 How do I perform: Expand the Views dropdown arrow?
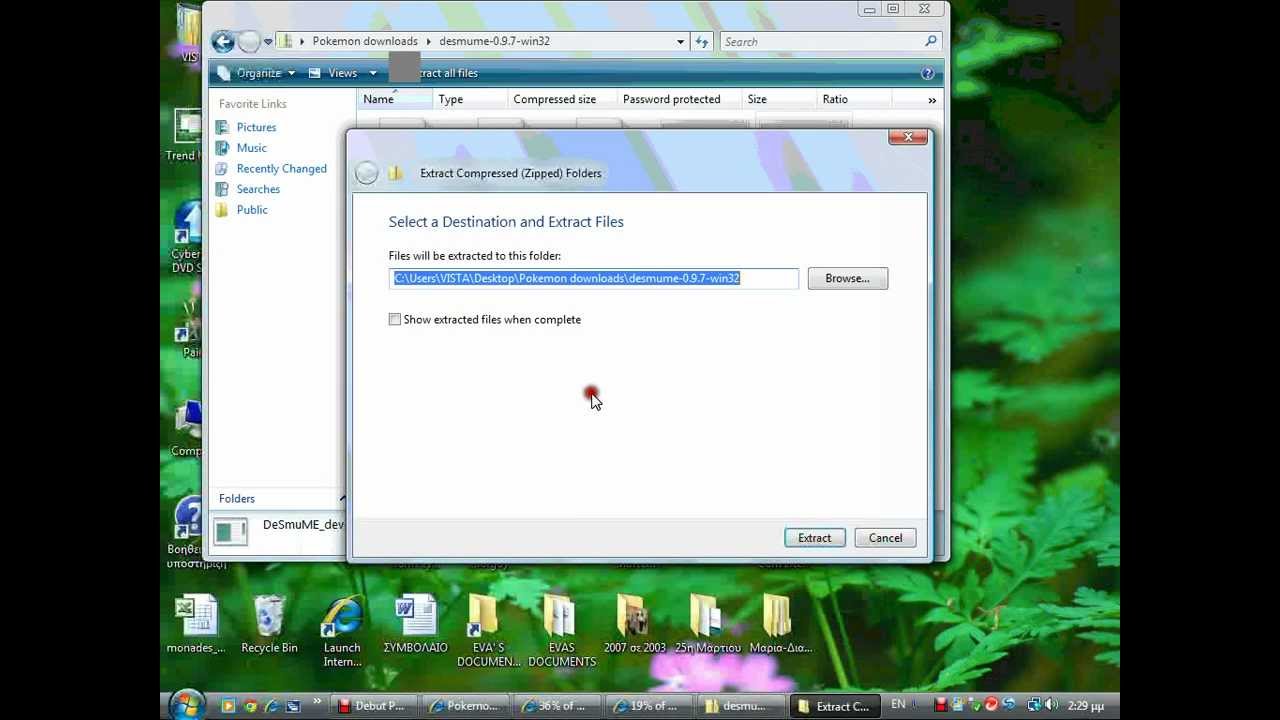tap(373, 73)
